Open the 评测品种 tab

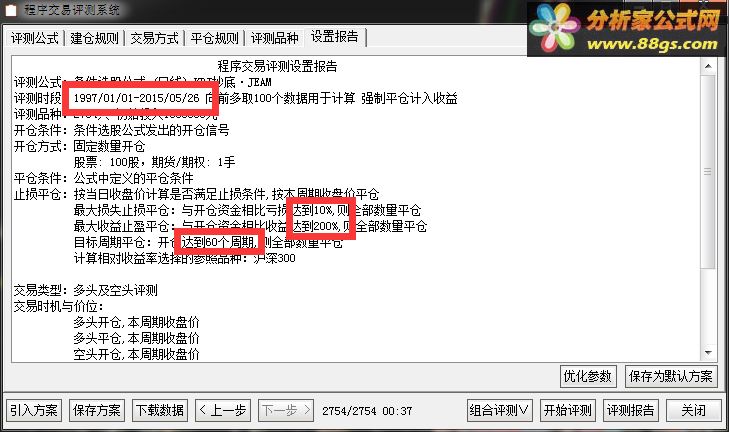coord(274,38)
